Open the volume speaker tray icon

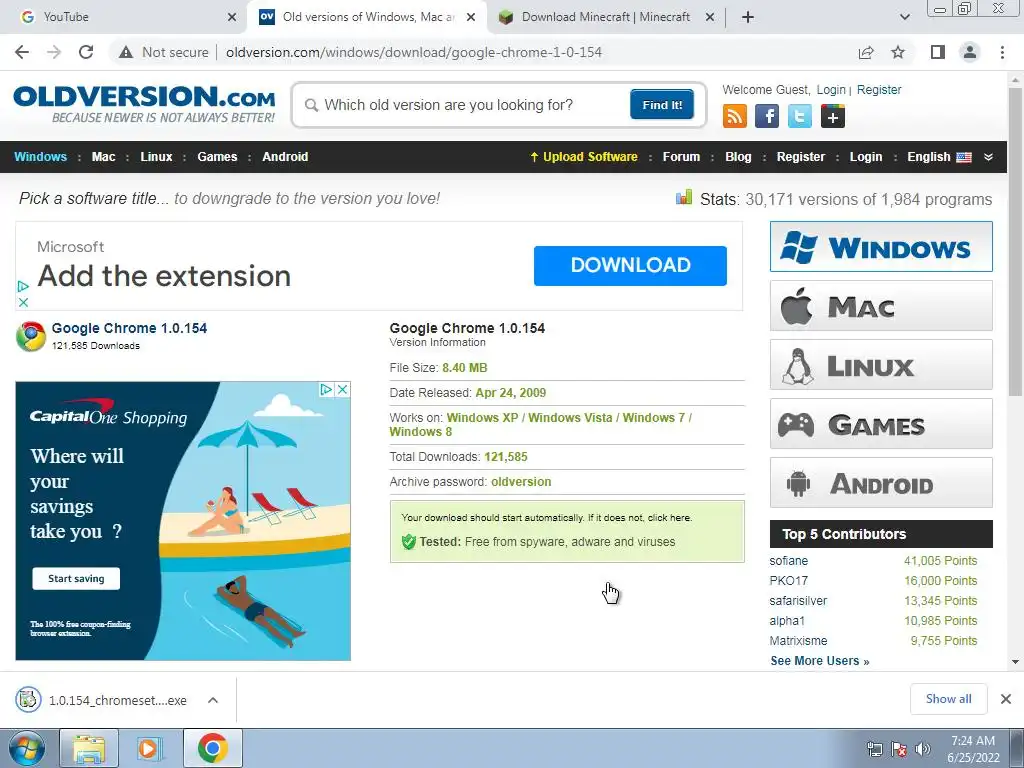pyautogui.click(x=923, y=749)
